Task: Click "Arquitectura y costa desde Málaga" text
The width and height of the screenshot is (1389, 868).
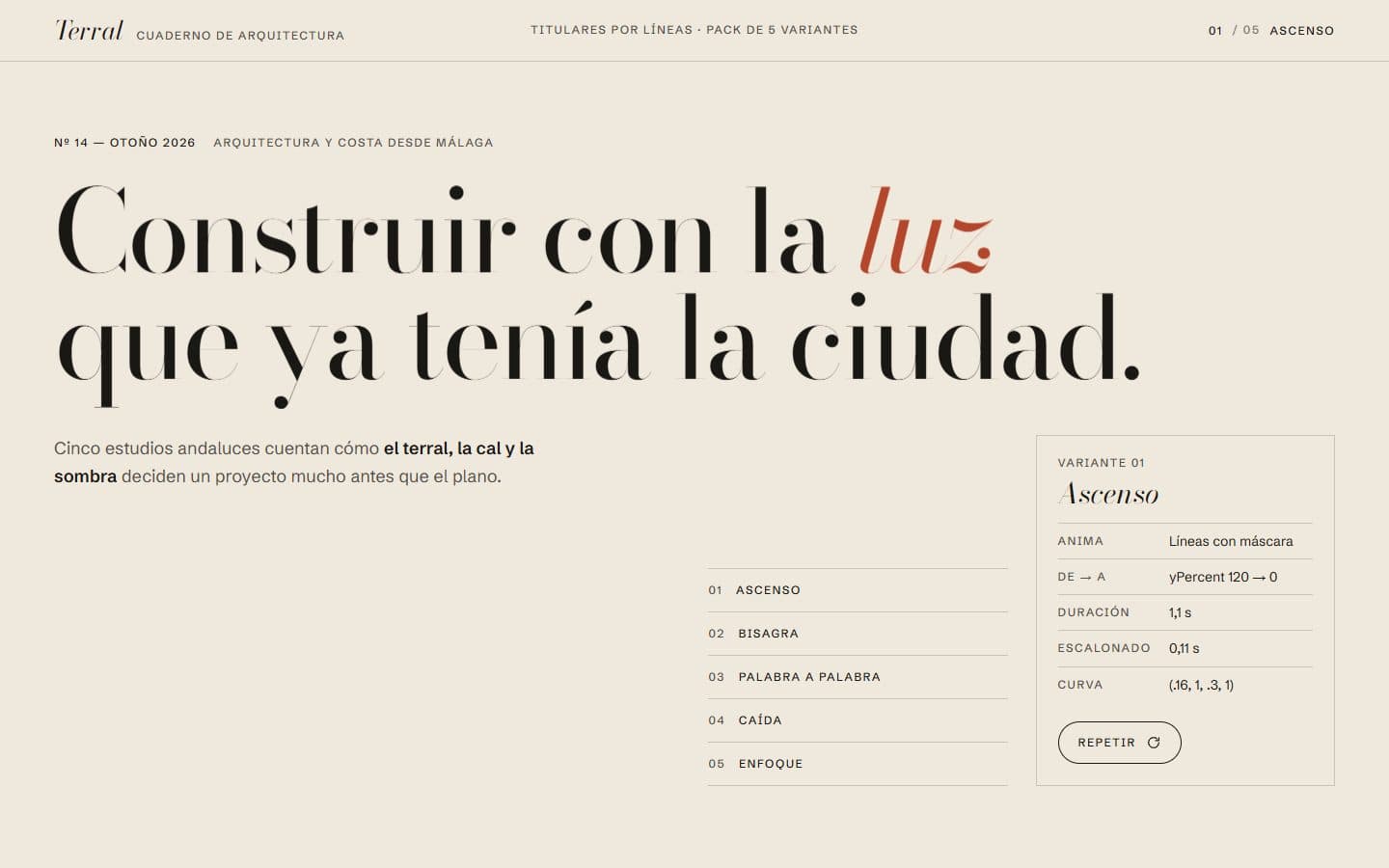Action: pyautogui.click(x=353, y=143)
